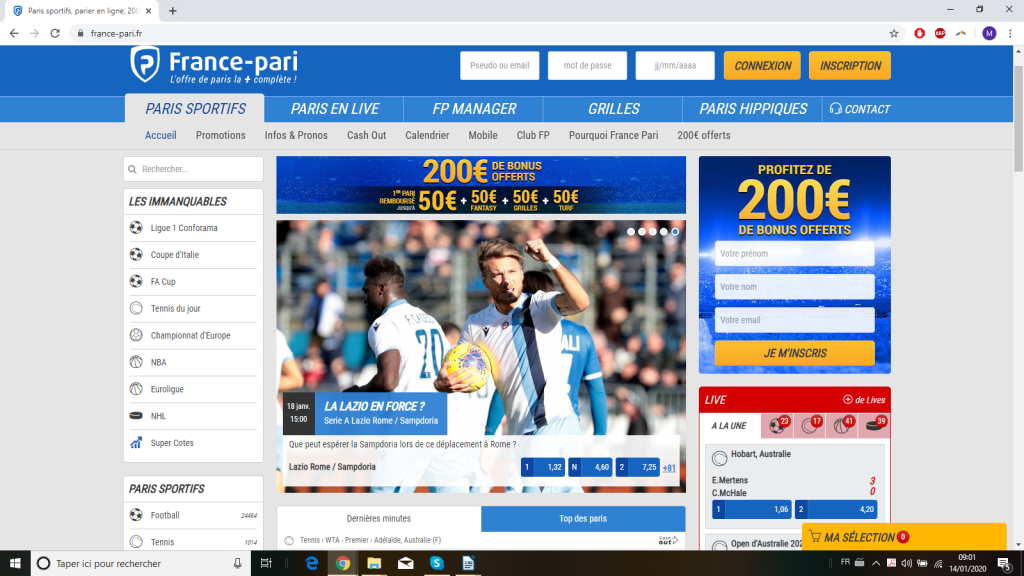Expand more lives with + de Lives
Viewport: 1024px width, 576px height.
pos(864,400)
